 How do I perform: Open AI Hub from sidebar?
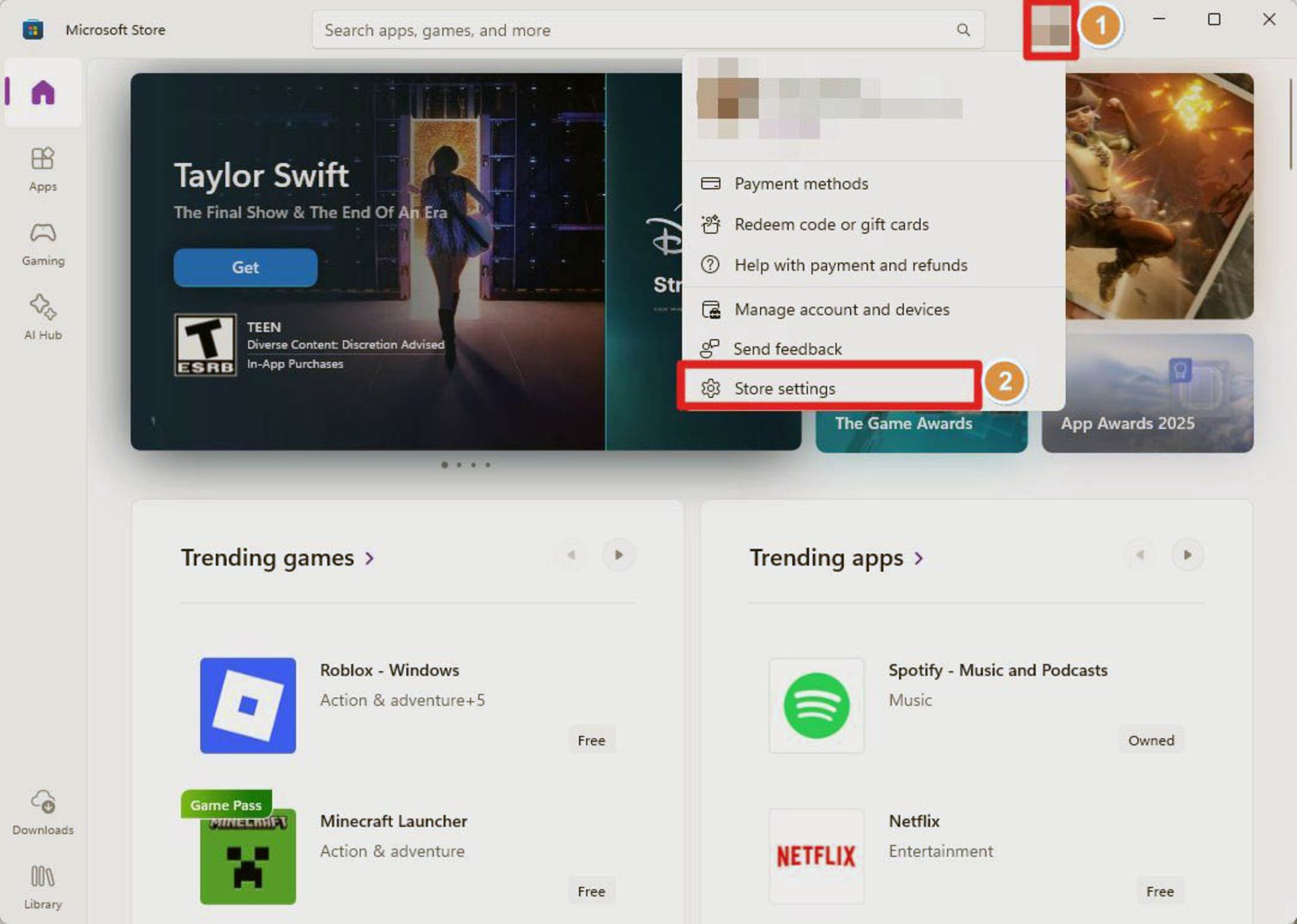[43, 317]
